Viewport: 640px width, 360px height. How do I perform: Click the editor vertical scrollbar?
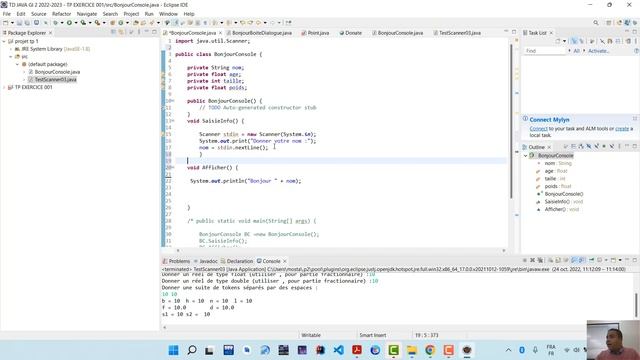click(511, 122)
